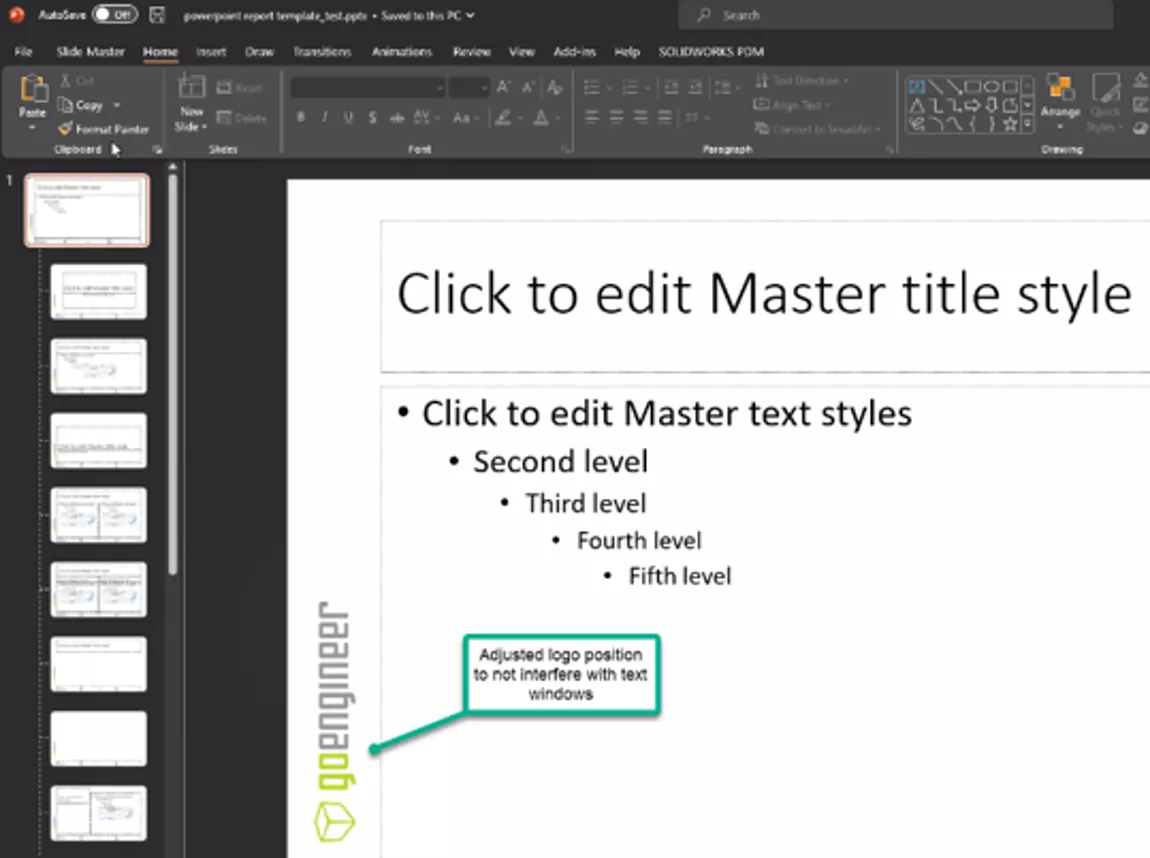Viewport: 1150px width, 858px height.
Task: Click the Paste clipboard icon
Action: tap(32, 89)
